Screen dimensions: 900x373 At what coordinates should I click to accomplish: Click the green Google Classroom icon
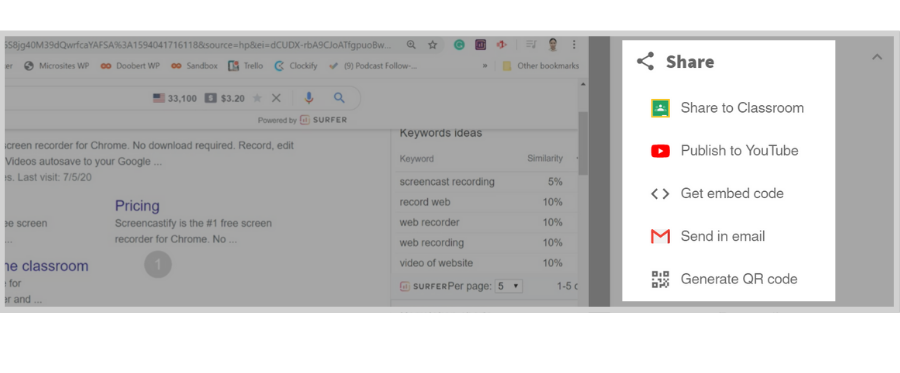(660, 108)
